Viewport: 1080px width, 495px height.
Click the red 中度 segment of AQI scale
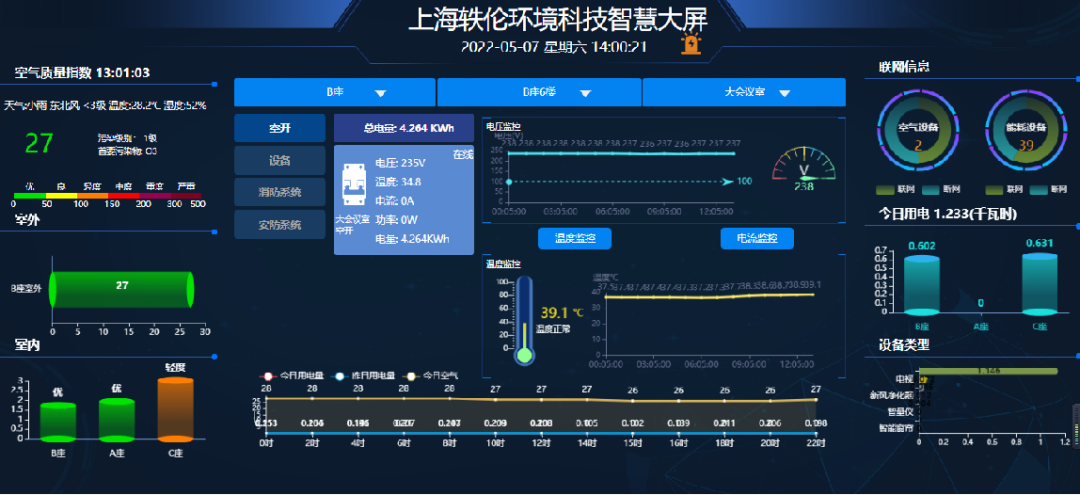[123, 196]
